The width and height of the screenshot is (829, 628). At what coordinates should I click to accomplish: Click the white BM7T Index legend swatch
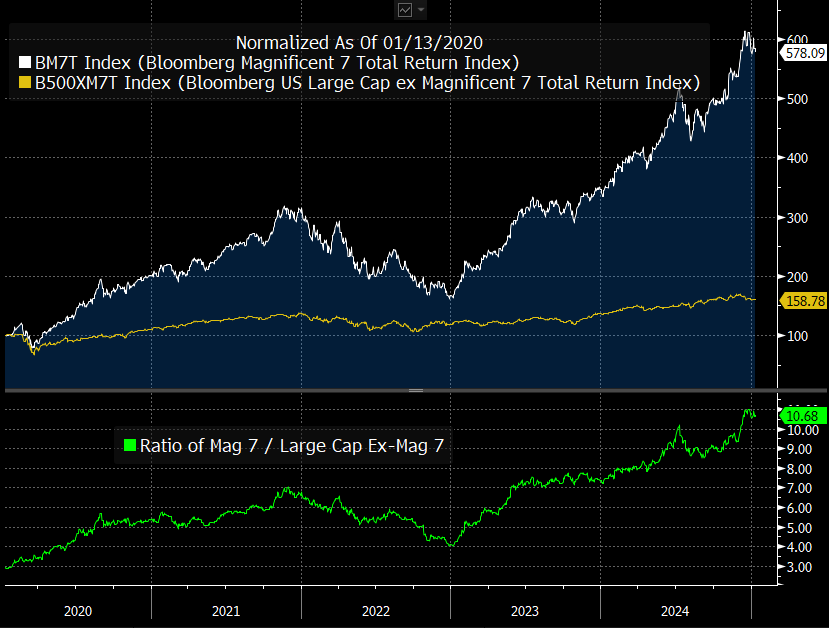(25, 62)
